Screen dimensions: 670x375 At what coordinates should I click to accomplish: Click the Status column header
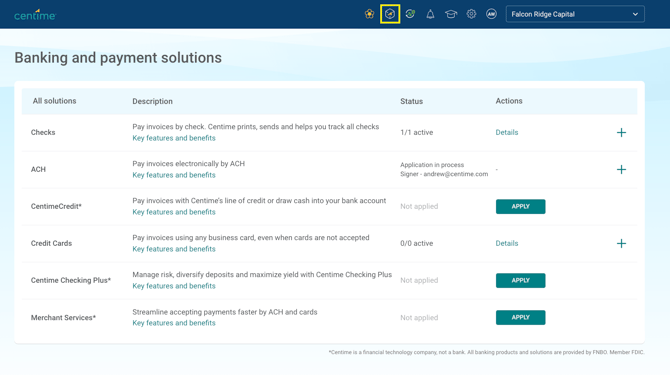click(411, 101)
